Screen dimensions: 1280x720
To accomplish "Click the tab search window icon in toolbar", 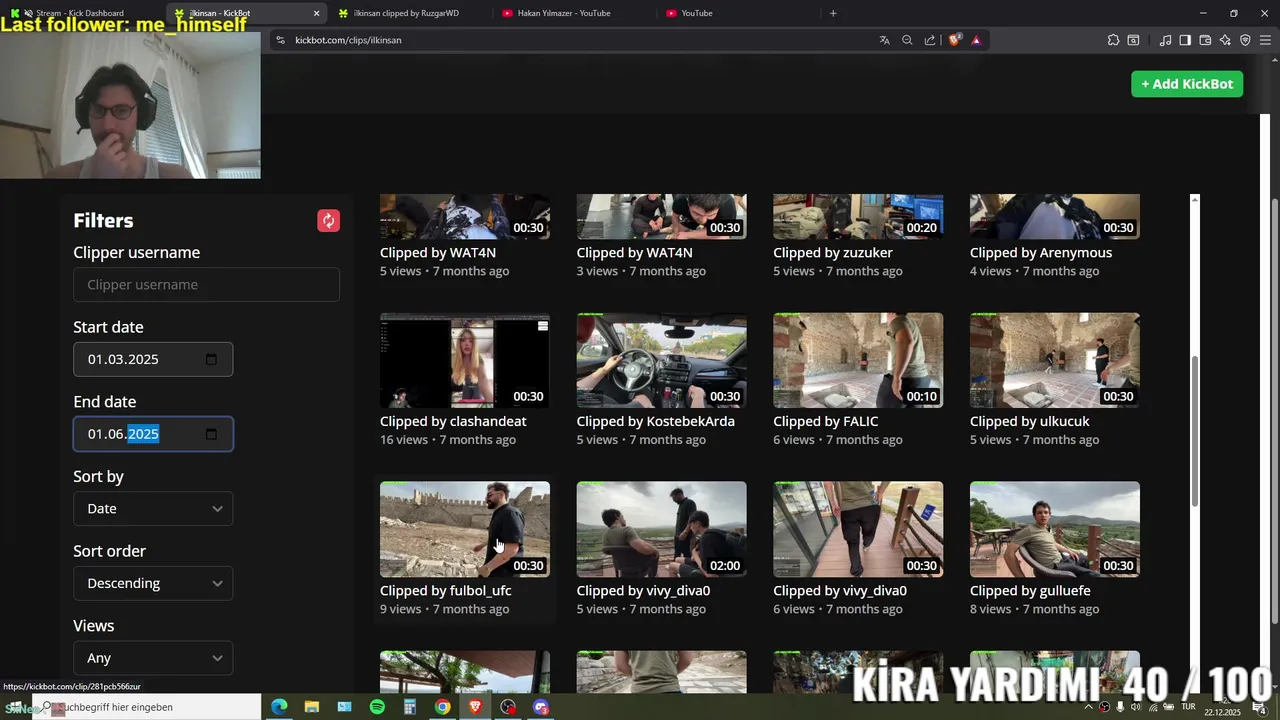I will coord(1133,40).
